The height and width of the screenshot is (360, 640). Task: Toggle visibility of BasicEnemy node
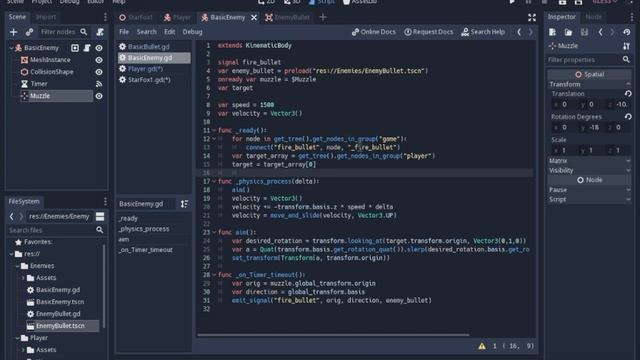click(x=99, y=48)
